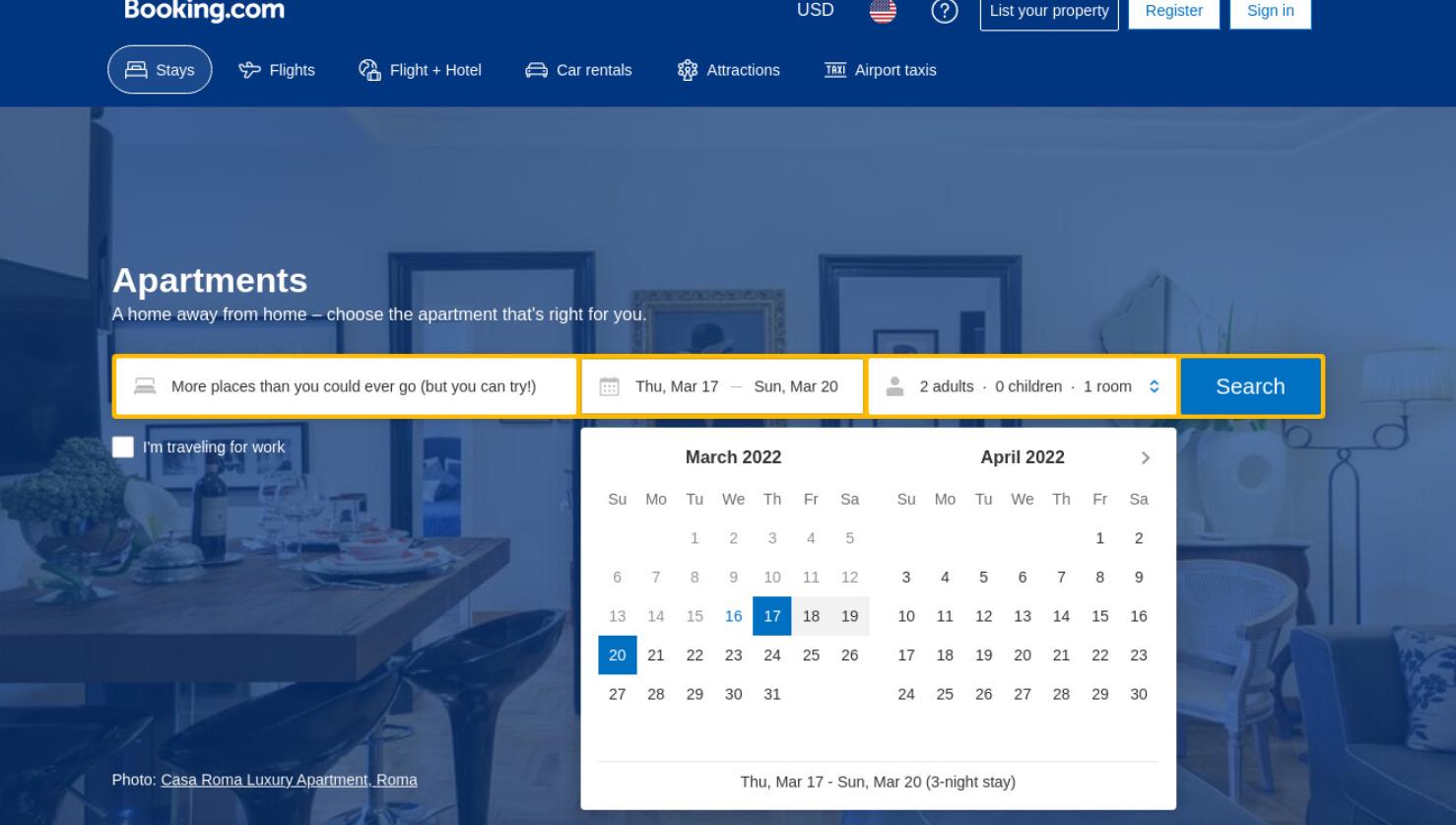Click the Register button

pyautogui.click(x=1173, y=13)
